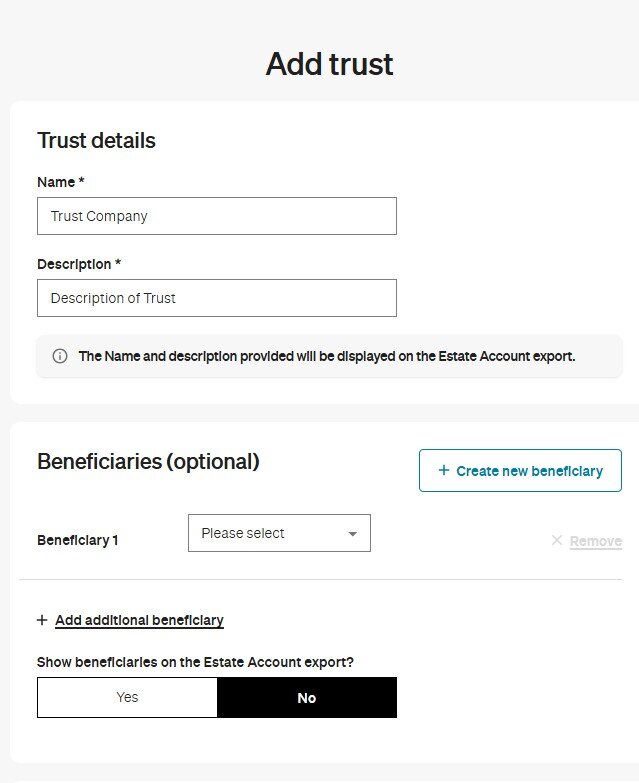Click the plus icon before Add additional beneficiary

point(42,620)
